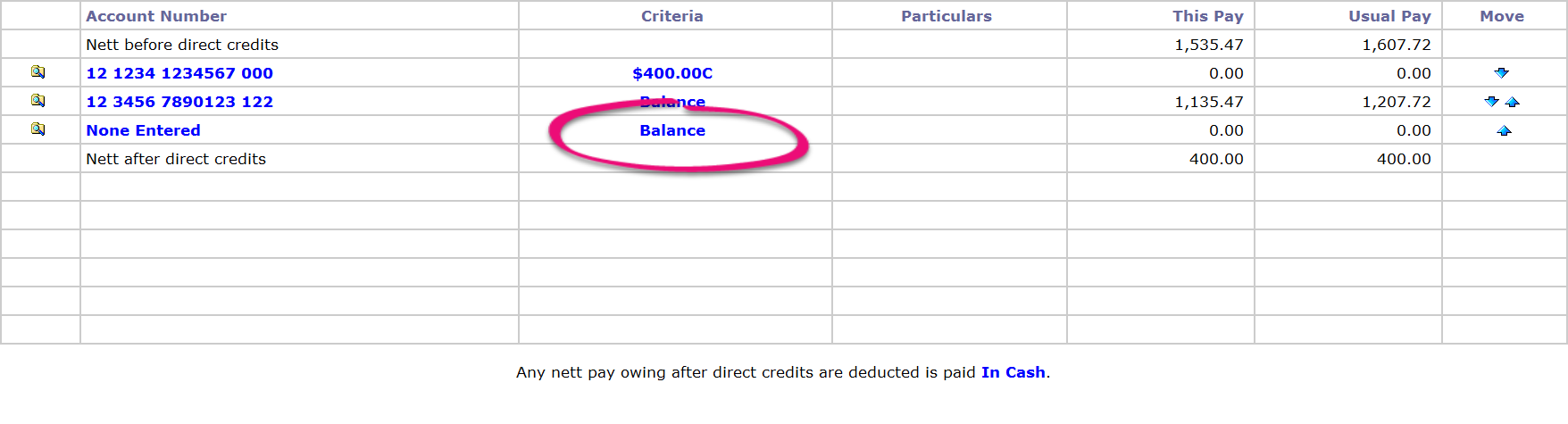Select the Particulars column header
This screenshot has width=1568, height=424.
(947, 16)
